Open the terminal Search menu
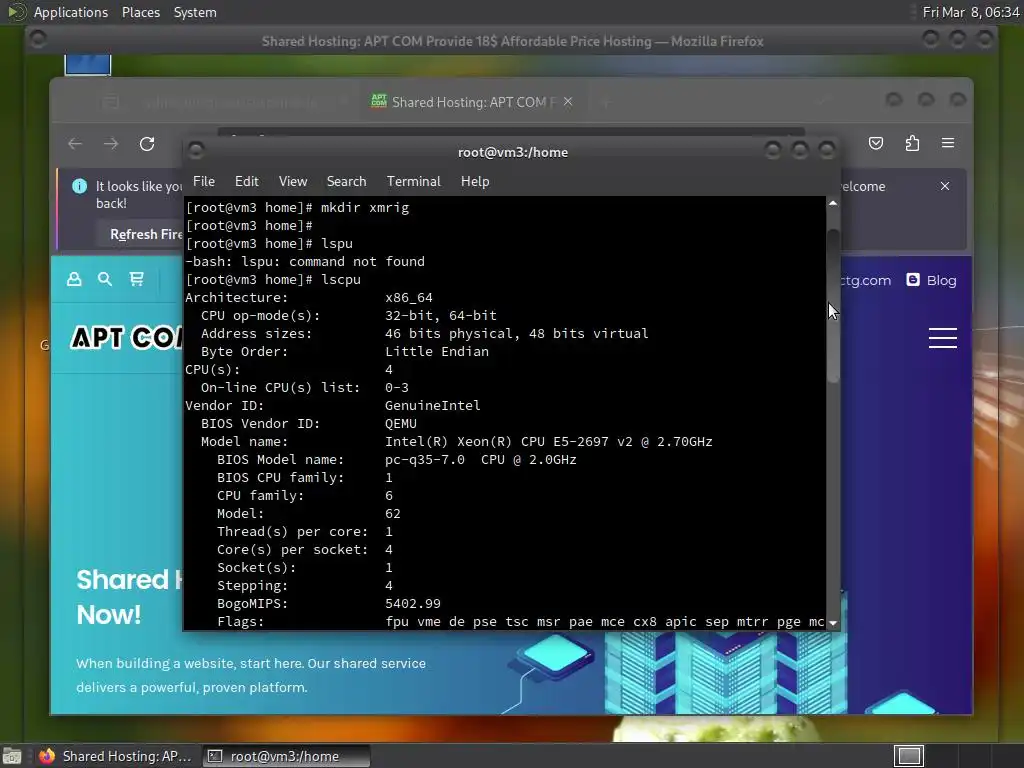Image resolution: width=1024 pixels, height=768 pixels. [x=346, y=182]
